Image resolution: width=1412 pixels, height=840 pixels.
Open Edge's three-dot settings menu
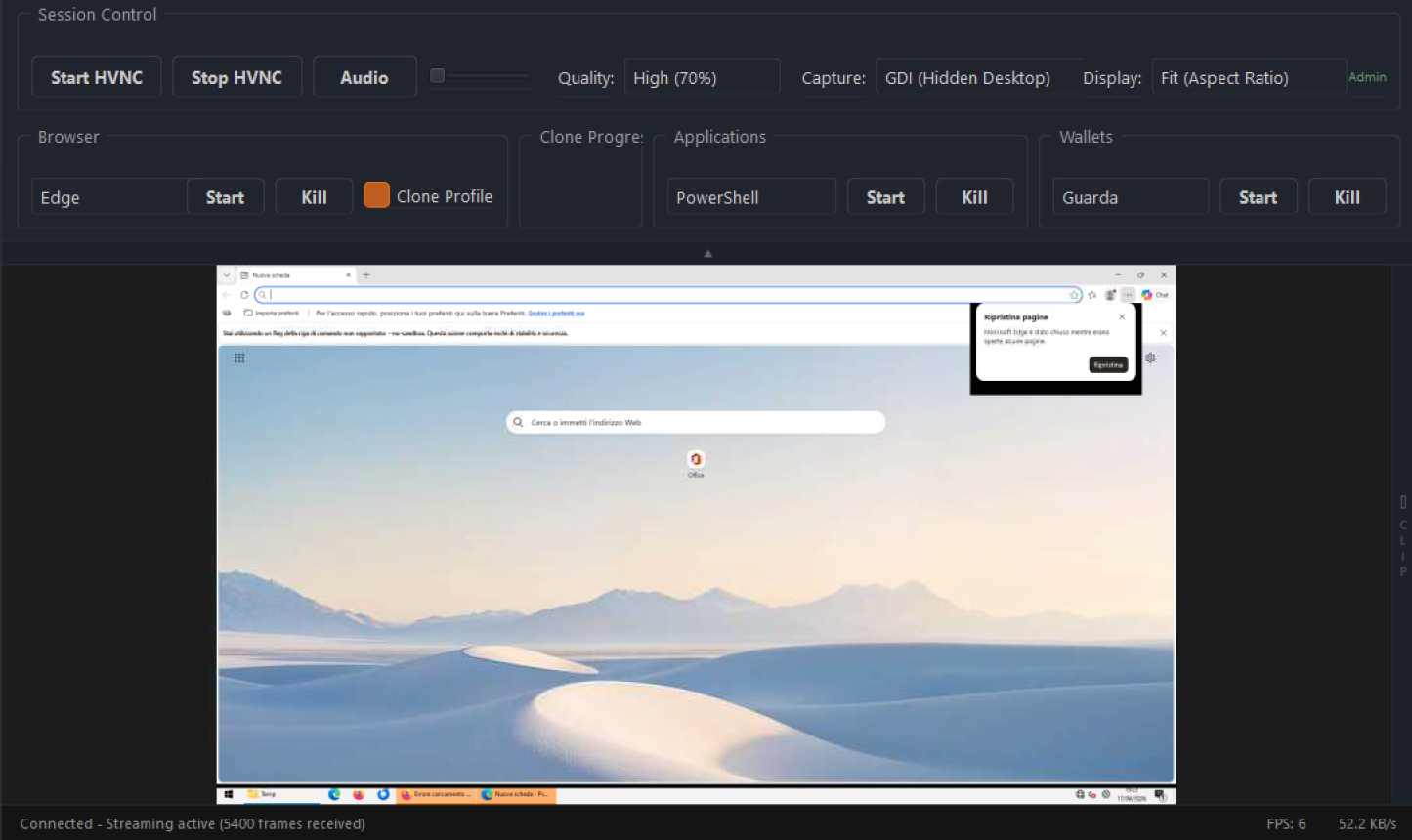coord(1128,294)
